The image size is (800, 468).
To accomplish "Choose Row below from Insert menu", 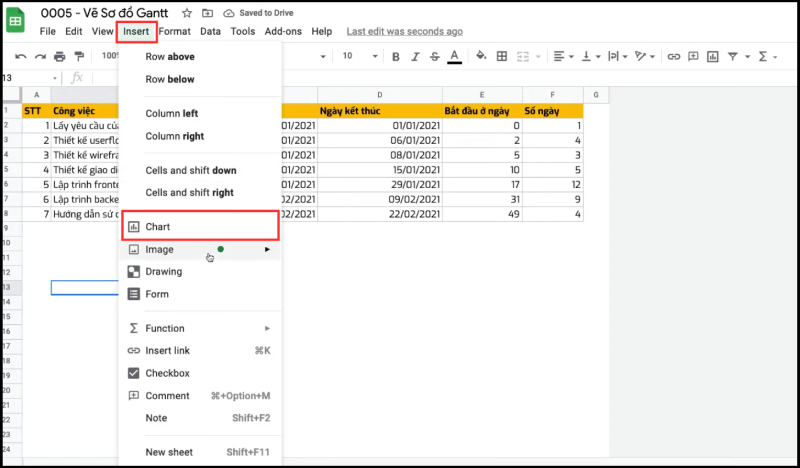I will [200, 79].
